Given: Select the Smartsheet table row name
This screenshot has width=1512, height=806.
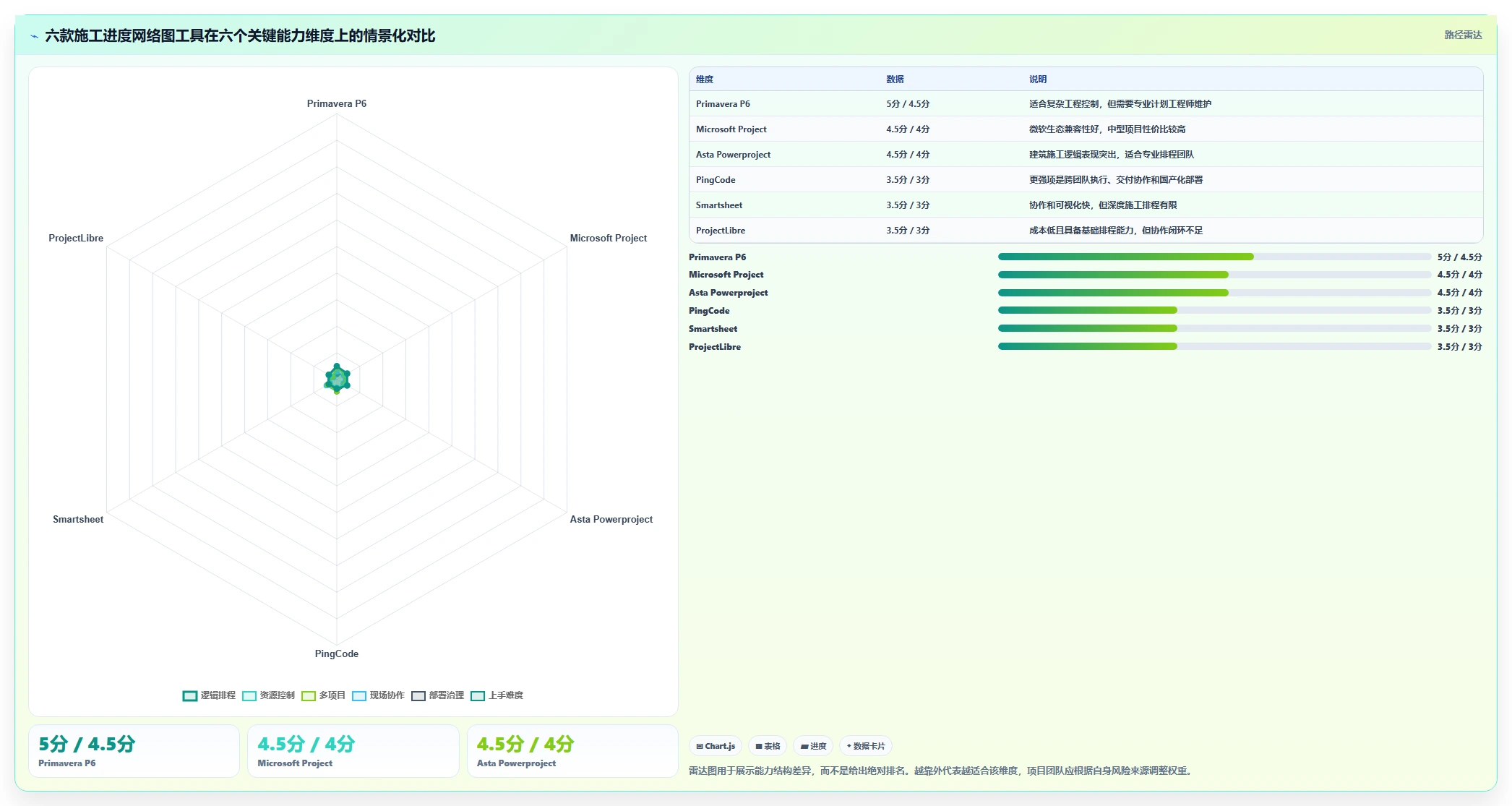Looking at the screenshot, I should pos(719,205).
